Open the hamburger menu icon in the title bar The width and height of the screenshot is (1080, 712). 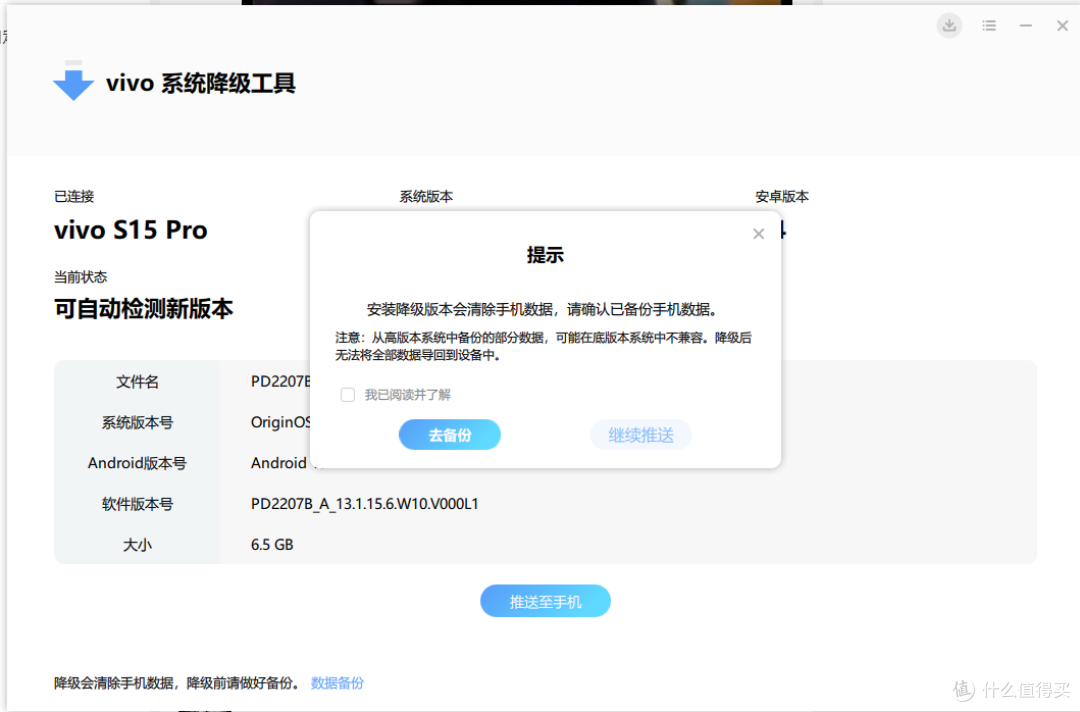click(989, 26)
